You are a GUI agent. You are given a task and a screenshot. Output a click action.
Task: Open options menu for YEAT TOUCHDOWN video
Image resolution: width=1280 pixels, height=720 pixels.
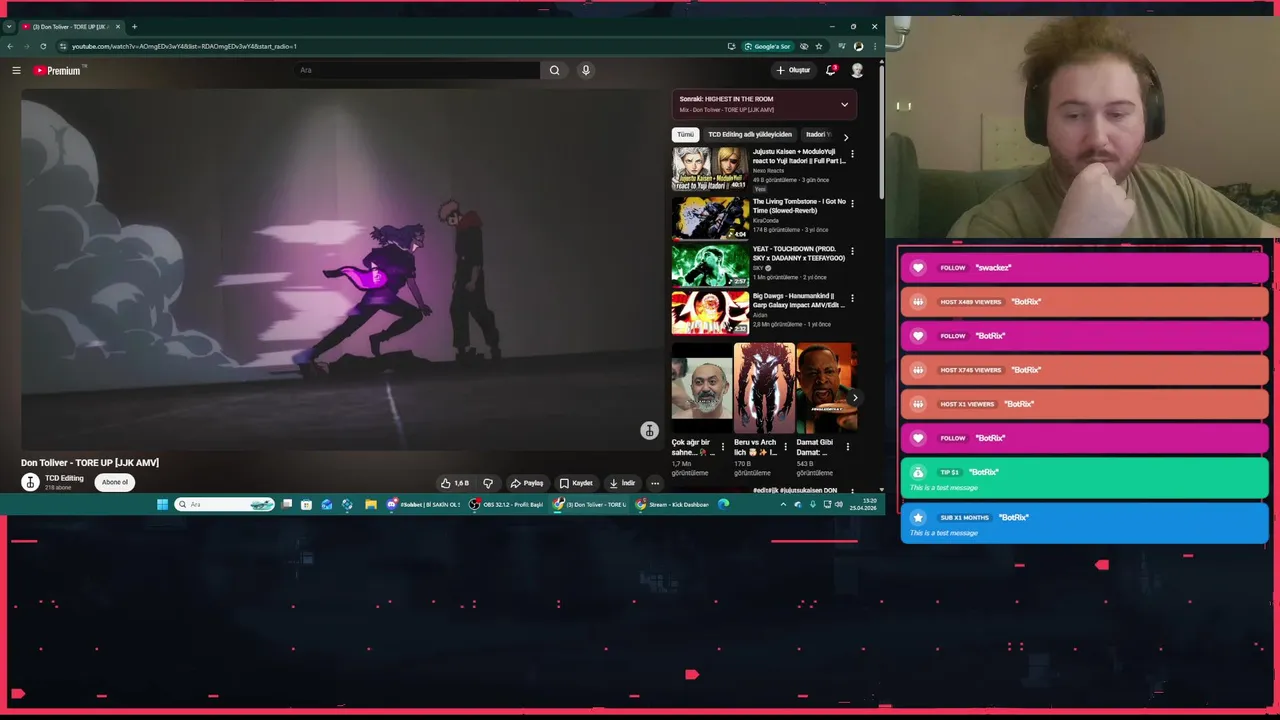click(x=852, y=252)
